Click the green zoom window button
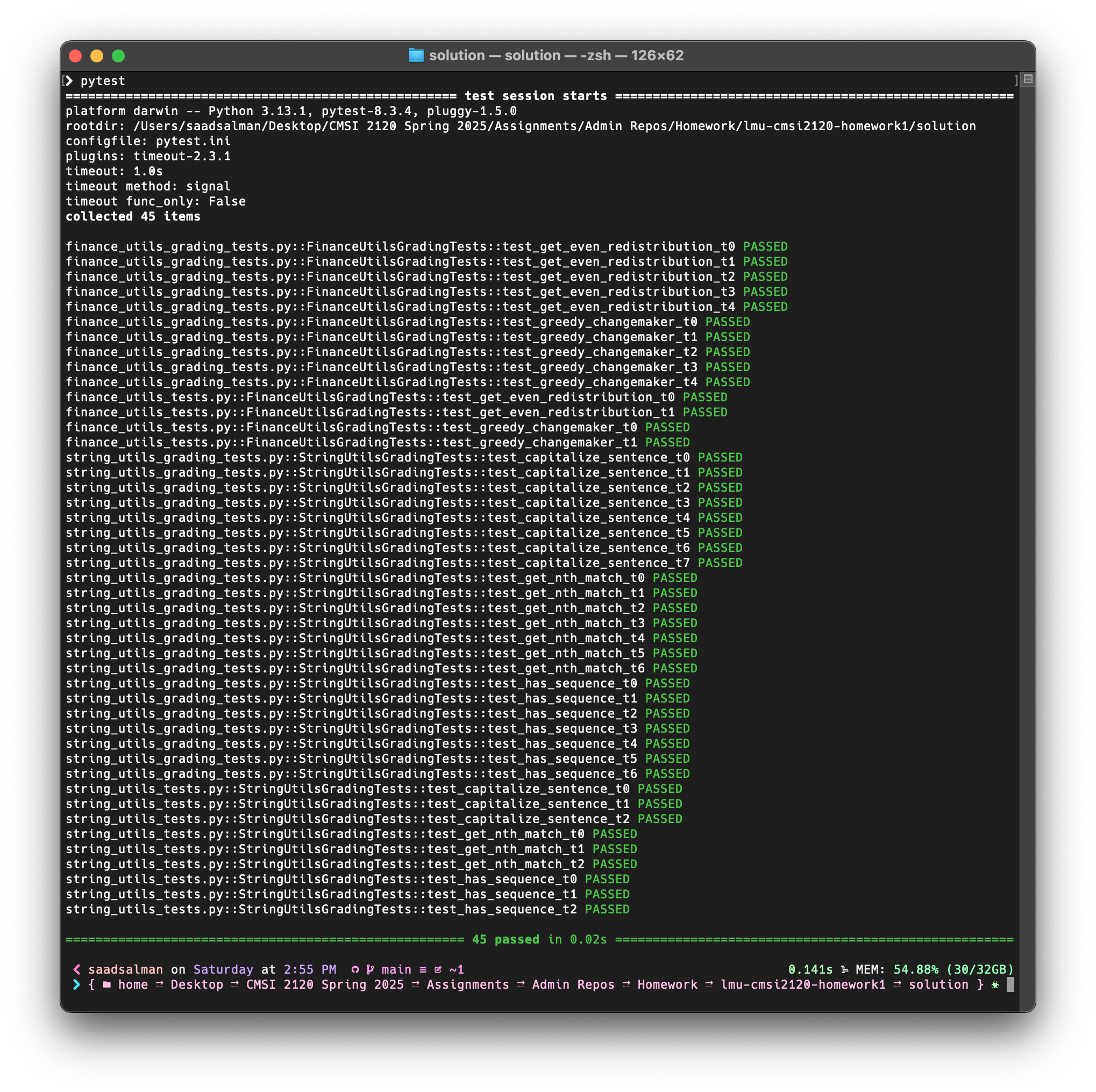 click(x=118, y=55)
